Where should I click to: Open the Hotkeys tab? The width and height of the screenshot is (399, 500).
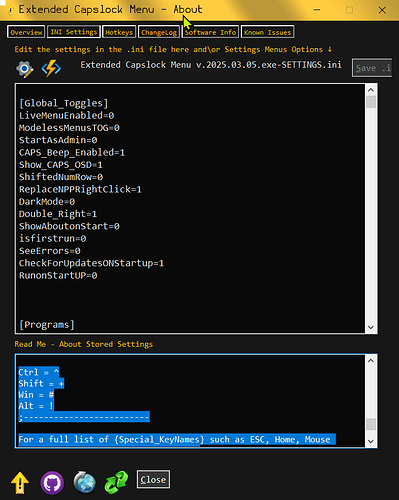coord(119,32)
